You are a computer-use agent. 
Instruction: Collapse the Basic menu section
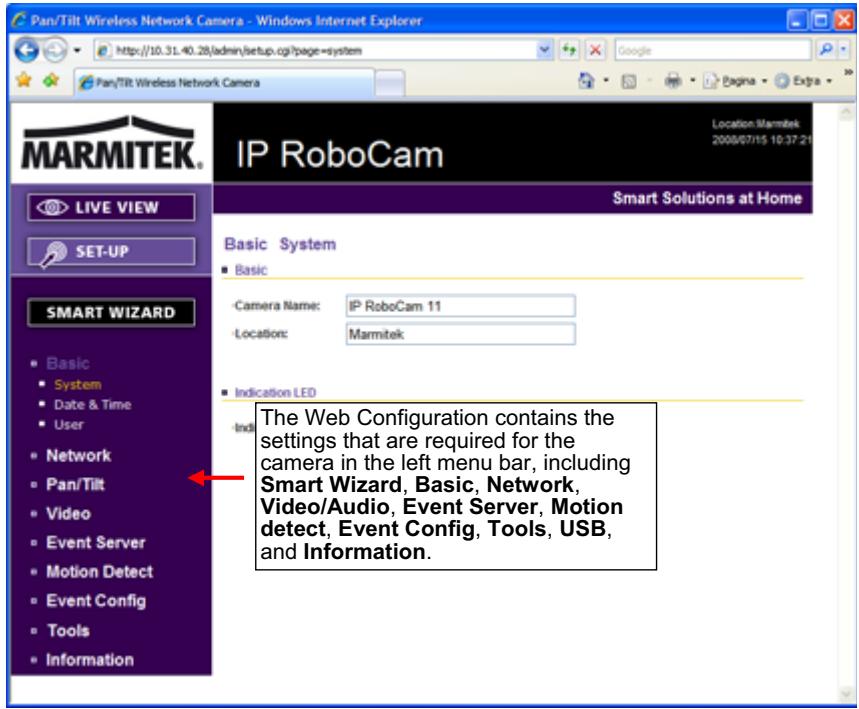[x=67, y=363]
